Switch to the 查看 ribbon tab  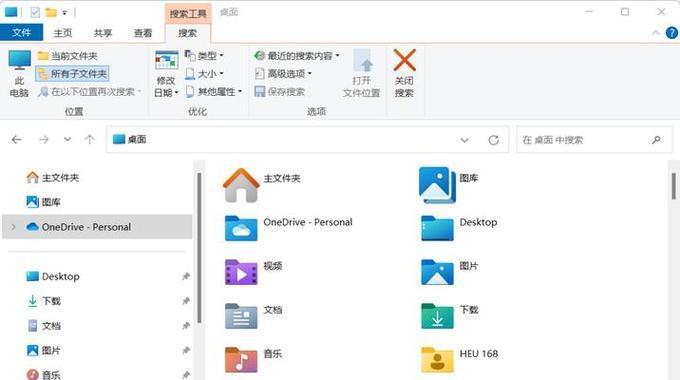tap(143, 33)
